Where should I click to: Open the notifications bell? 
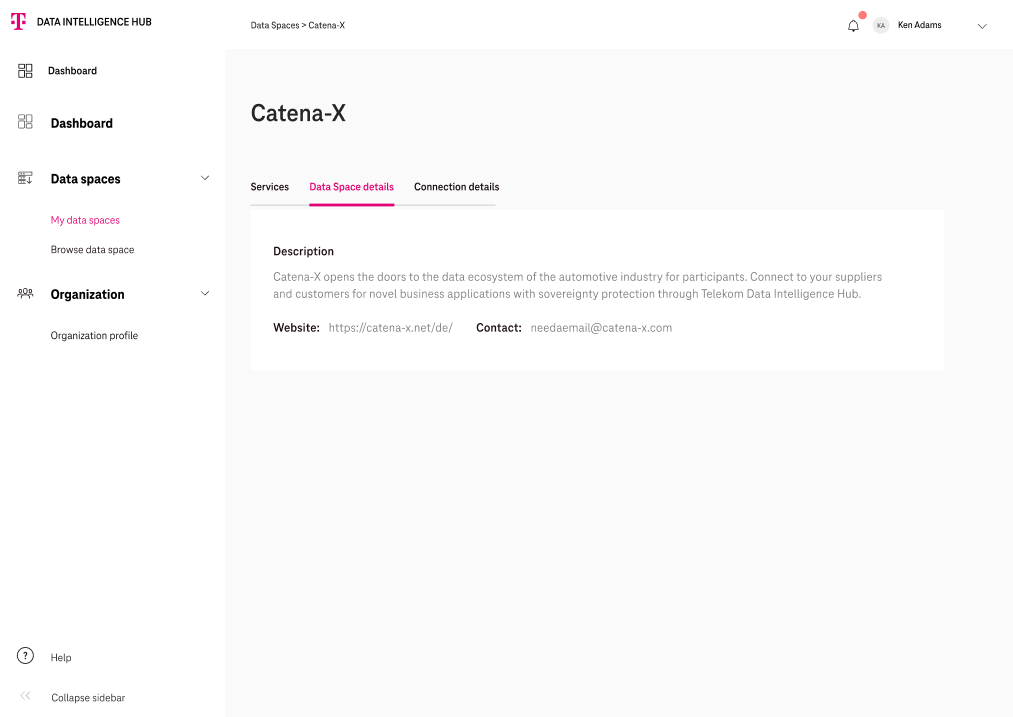click(853, 26)
